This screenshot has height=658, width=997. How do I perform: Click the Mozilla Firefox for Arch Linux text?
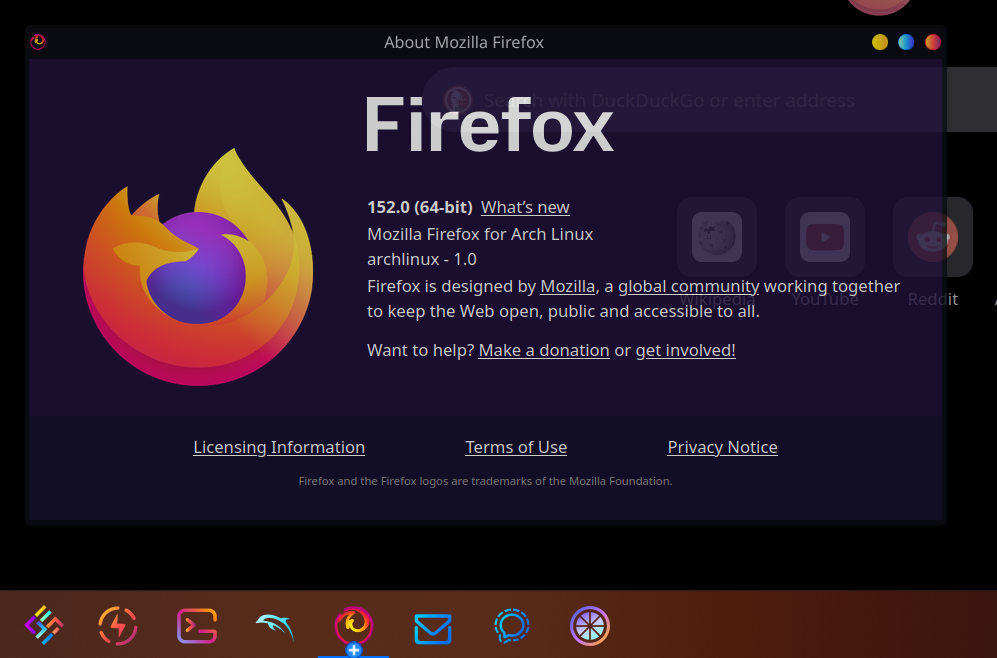coord(480,234)
